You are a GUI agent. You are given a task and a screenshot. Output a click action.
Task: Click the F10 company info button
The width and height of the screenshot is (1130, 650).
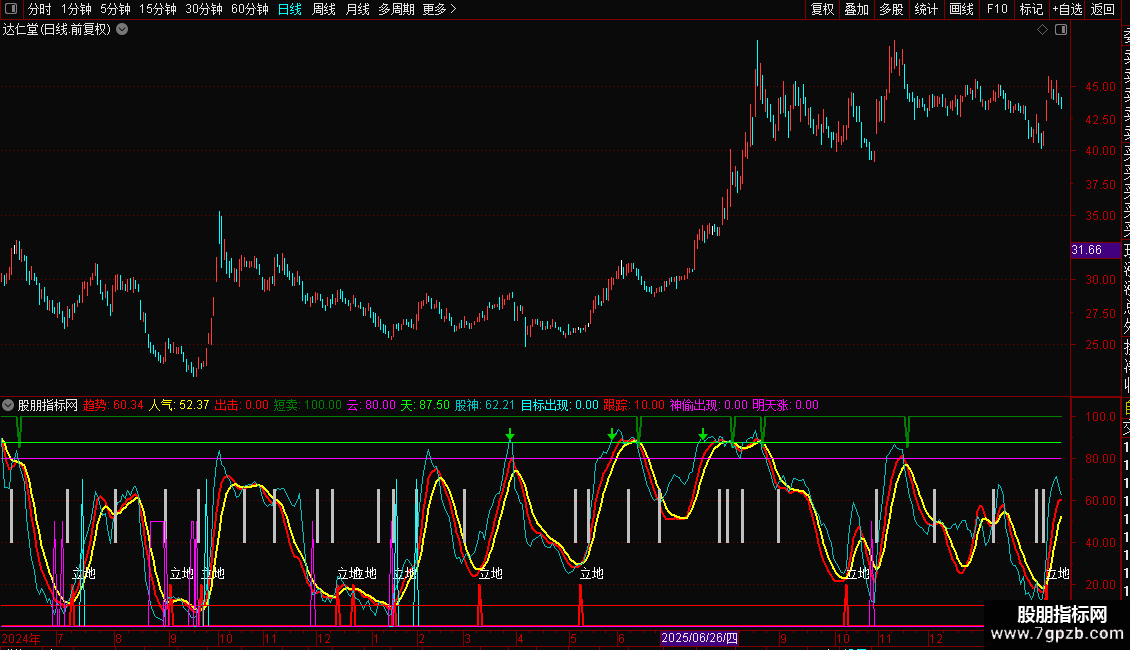coord(997,9)
